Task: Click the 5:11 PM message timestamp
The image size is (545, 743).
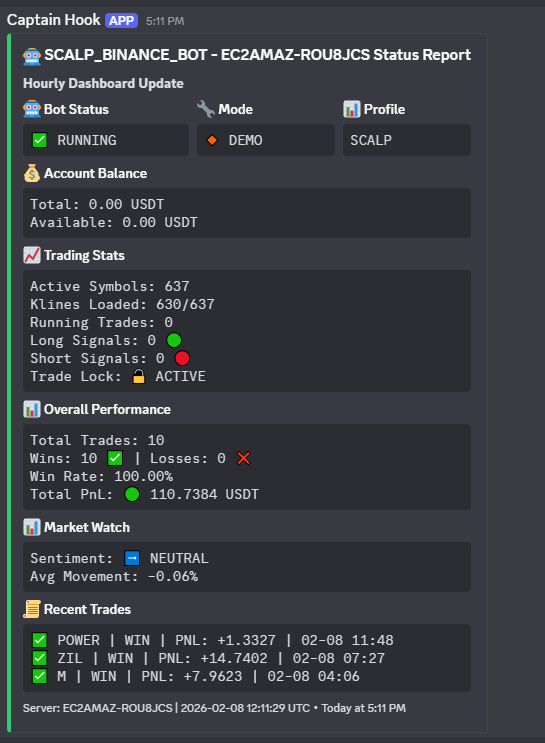Action: (165, 21)
